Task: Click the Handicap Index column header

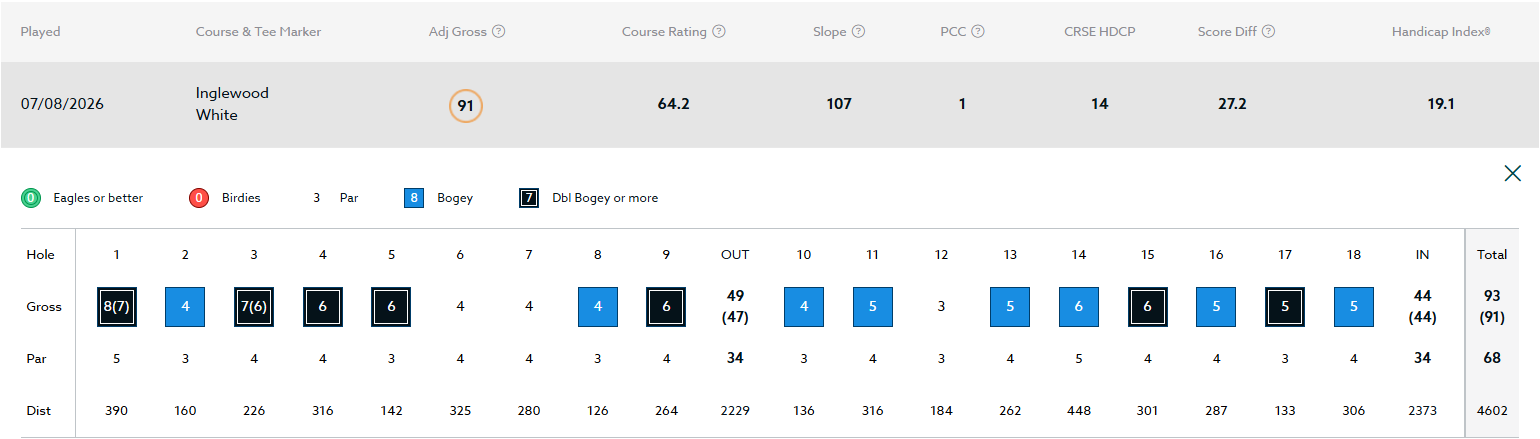Action: click(1441, 32)
